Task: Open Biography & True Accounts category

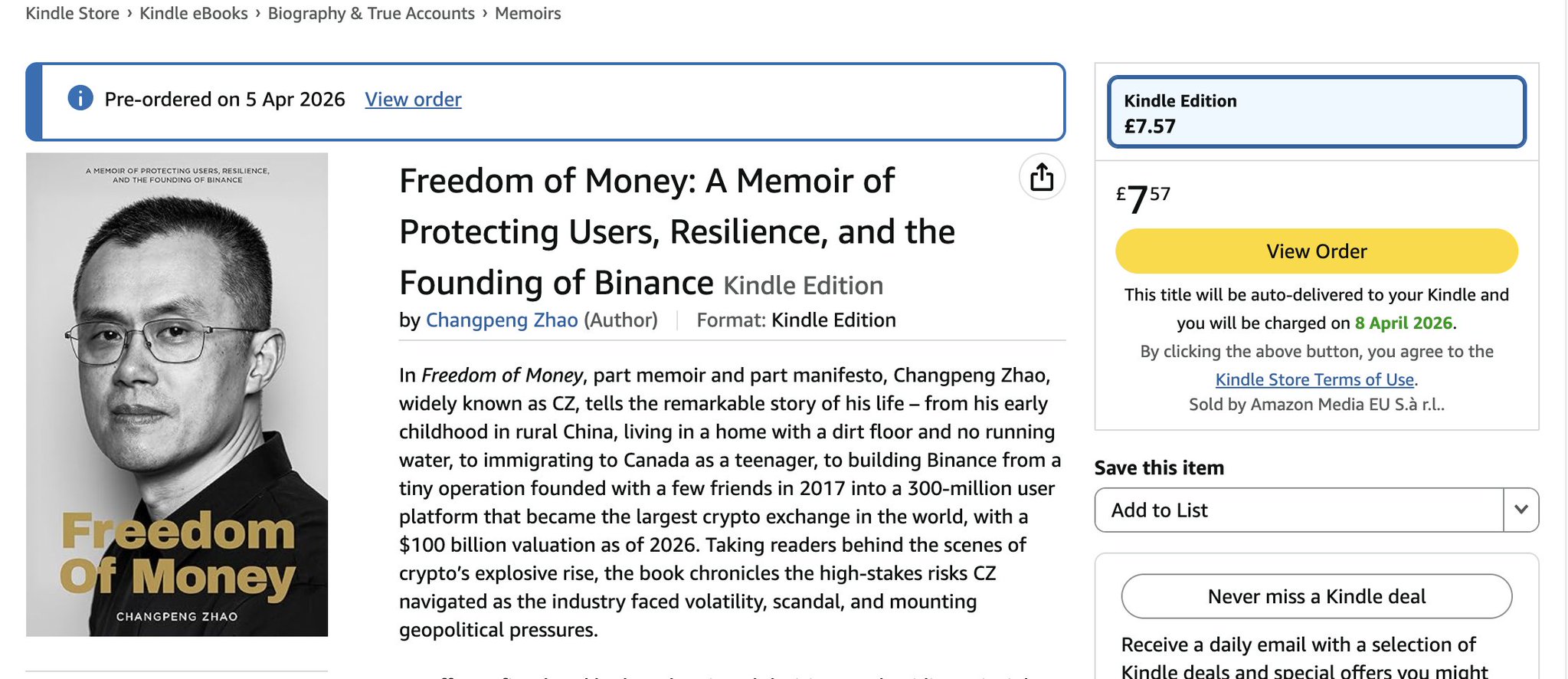Action: pyautogui.click(x=371, y=13)
